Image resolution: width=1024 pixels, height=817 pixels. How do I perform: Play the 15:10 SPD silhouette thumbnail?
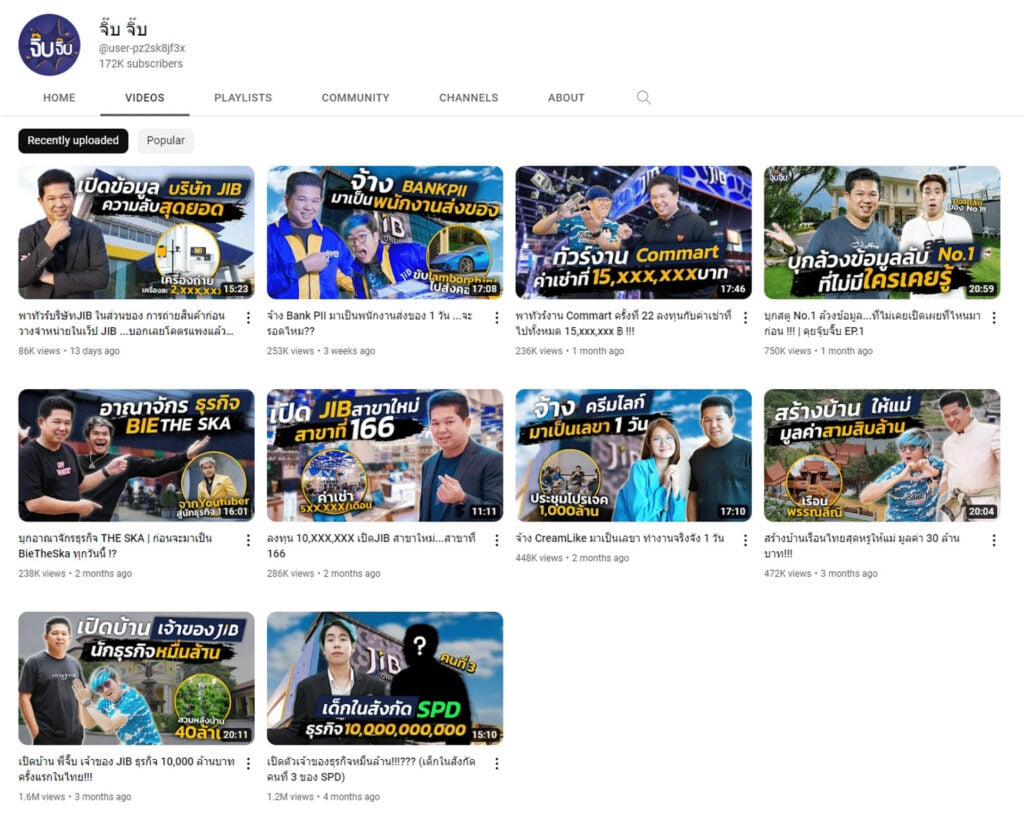385,679
